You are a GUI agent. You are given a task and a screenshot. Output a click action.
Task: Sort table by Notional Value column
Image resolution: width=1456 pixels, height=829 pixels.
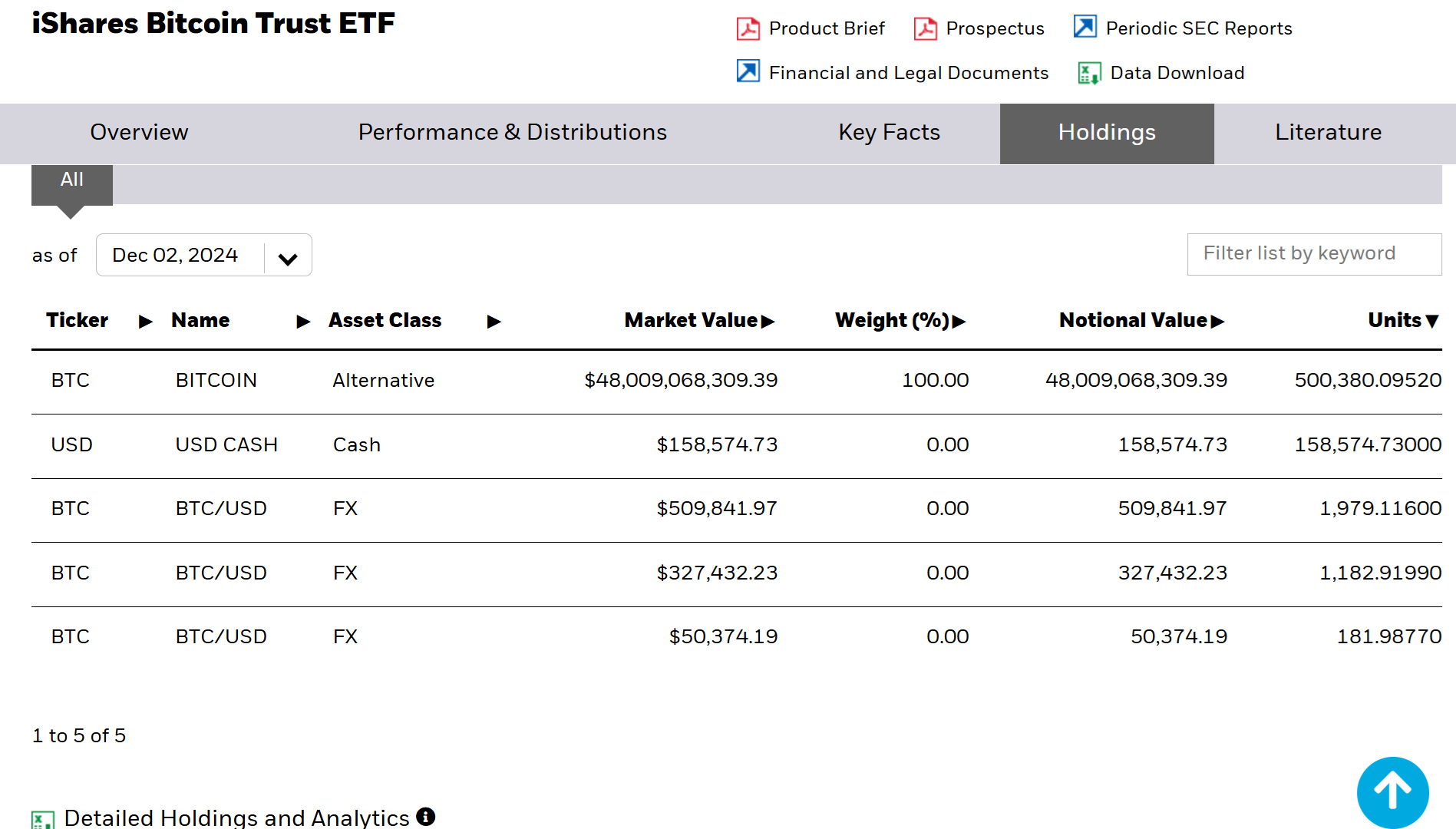point(1141,320)
